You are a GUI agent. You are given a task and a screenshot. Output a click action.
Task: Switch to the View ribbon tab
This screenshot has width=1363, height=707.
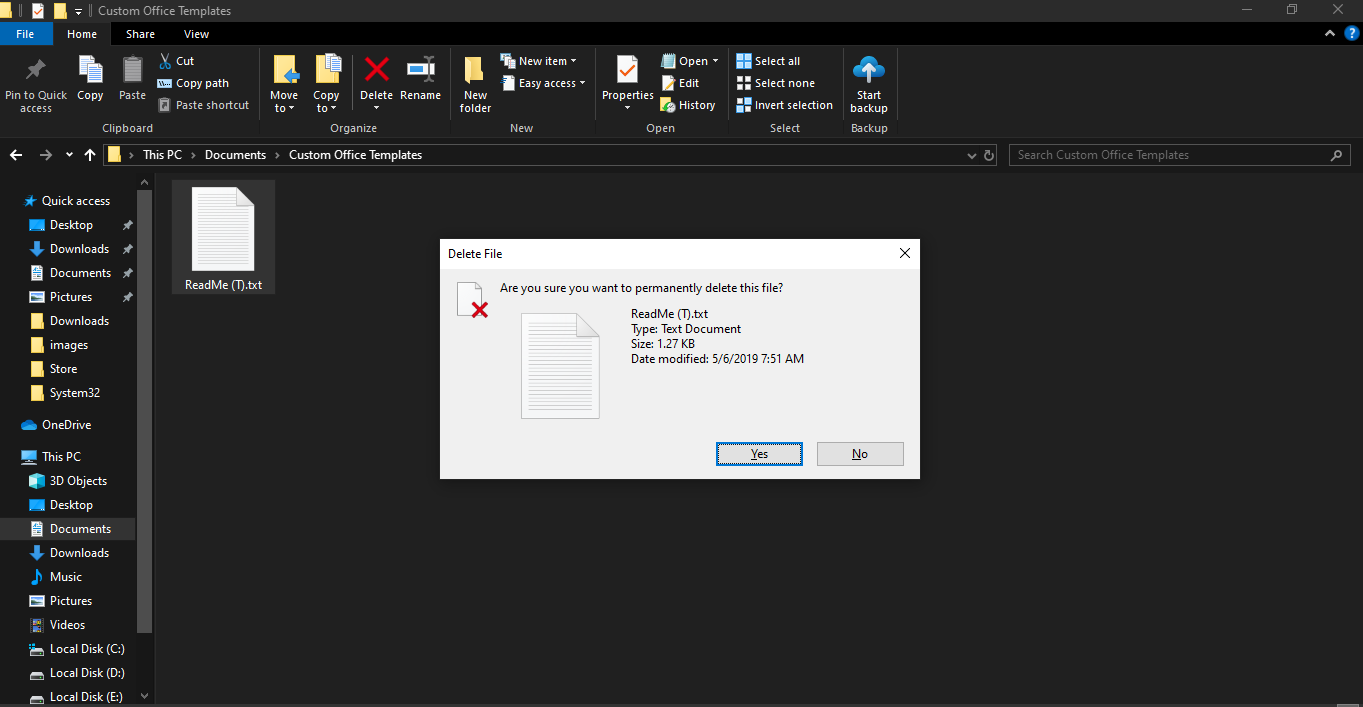[x=197, y=34]
